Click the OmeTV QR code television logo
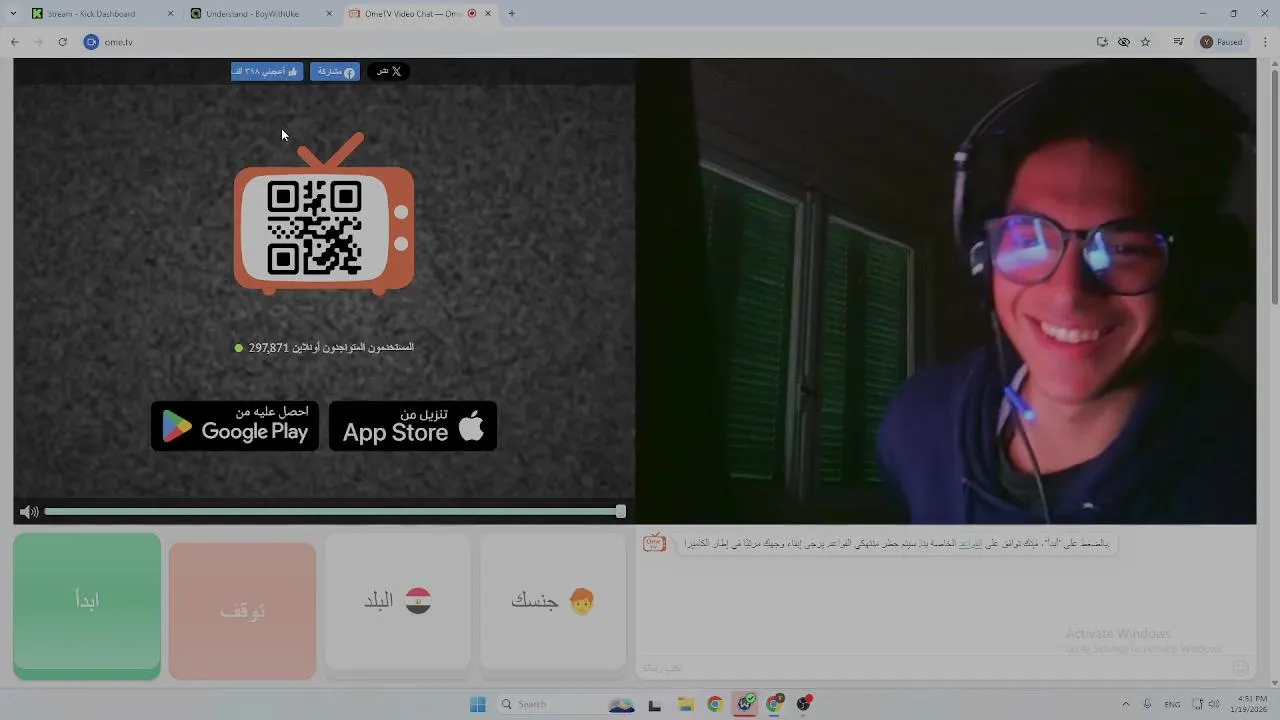 coord(324,215)
